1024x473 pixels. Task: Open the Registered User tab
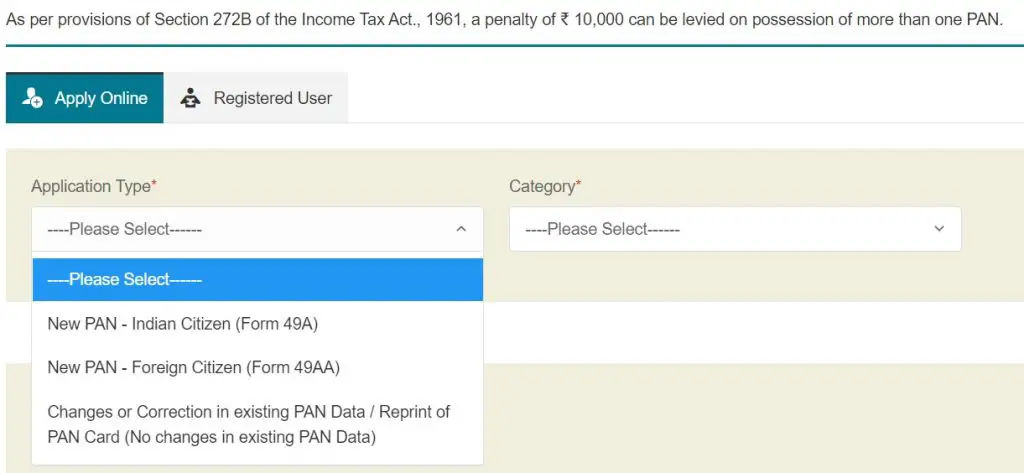pyautogui.click(x=255, y=97)
